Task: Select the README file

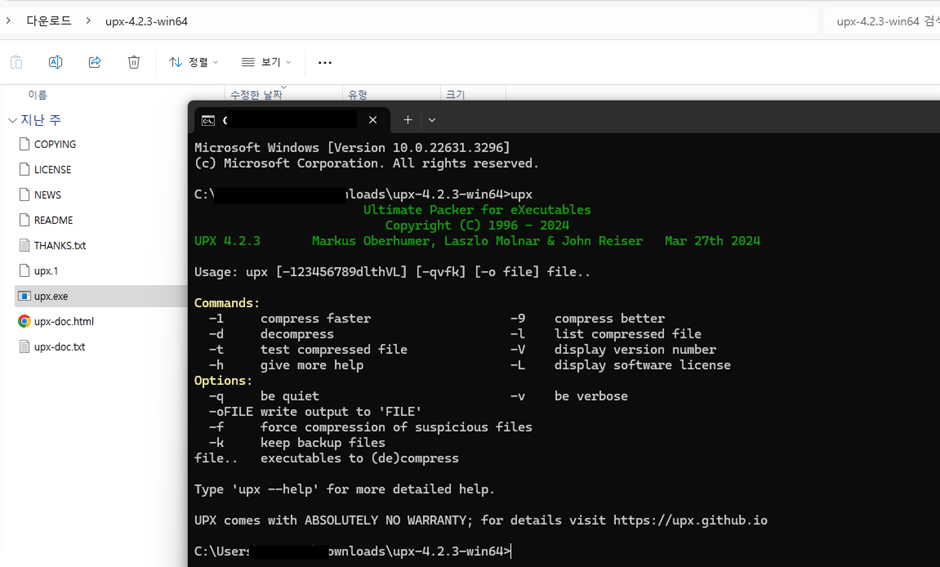Action: (53, 220)
